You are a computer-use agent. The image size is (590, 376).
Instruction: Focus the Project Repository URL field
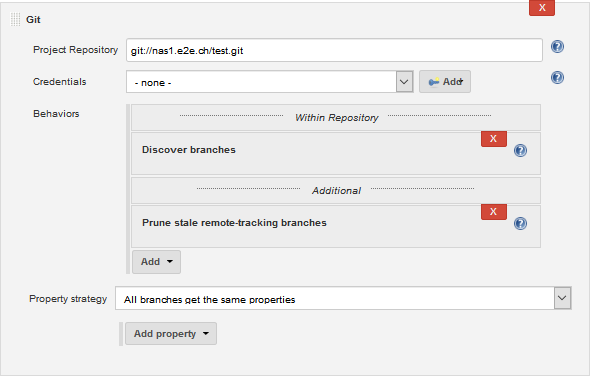click(x=334, y=50)
